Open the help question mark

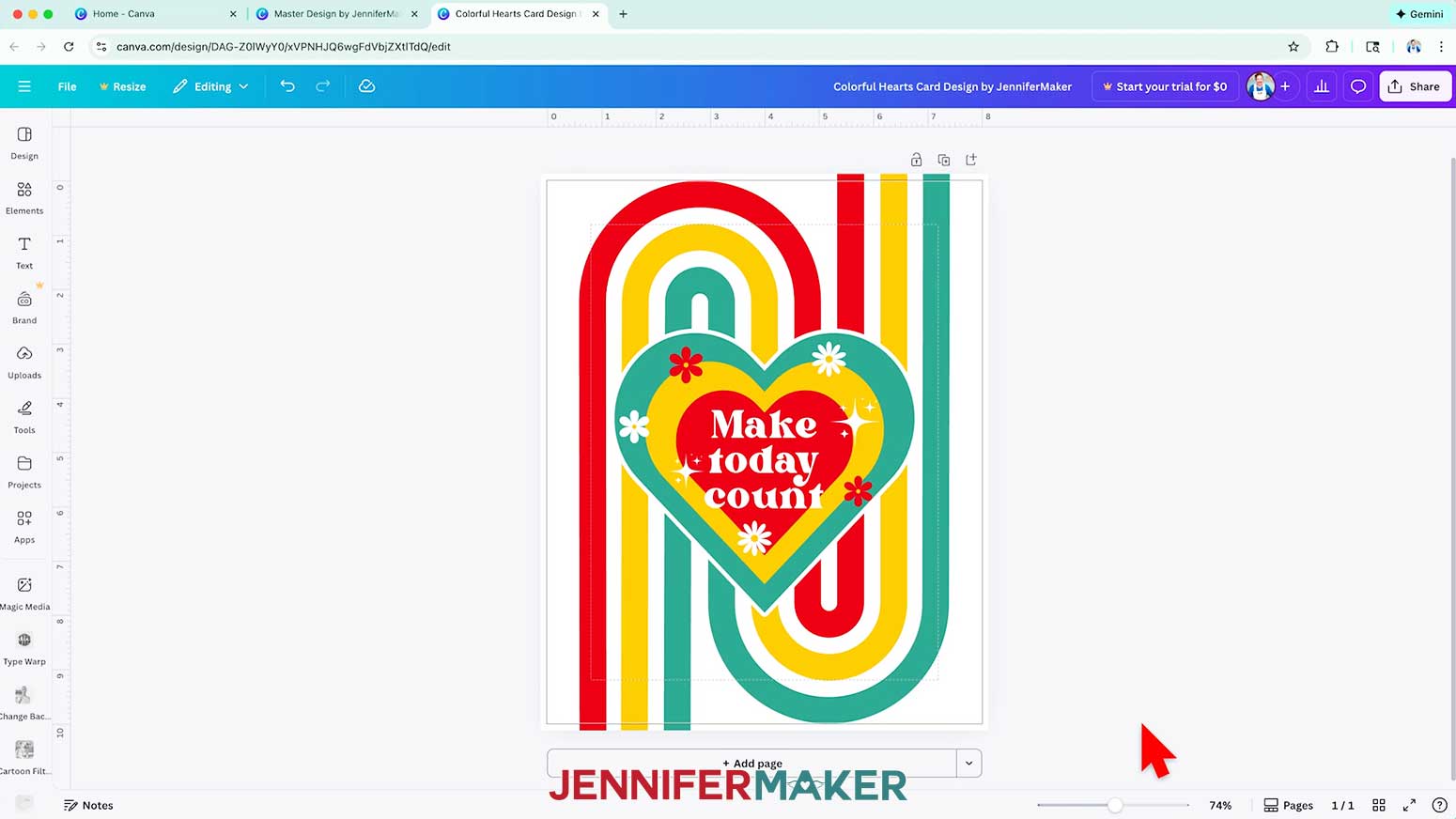coord(1439,805)
